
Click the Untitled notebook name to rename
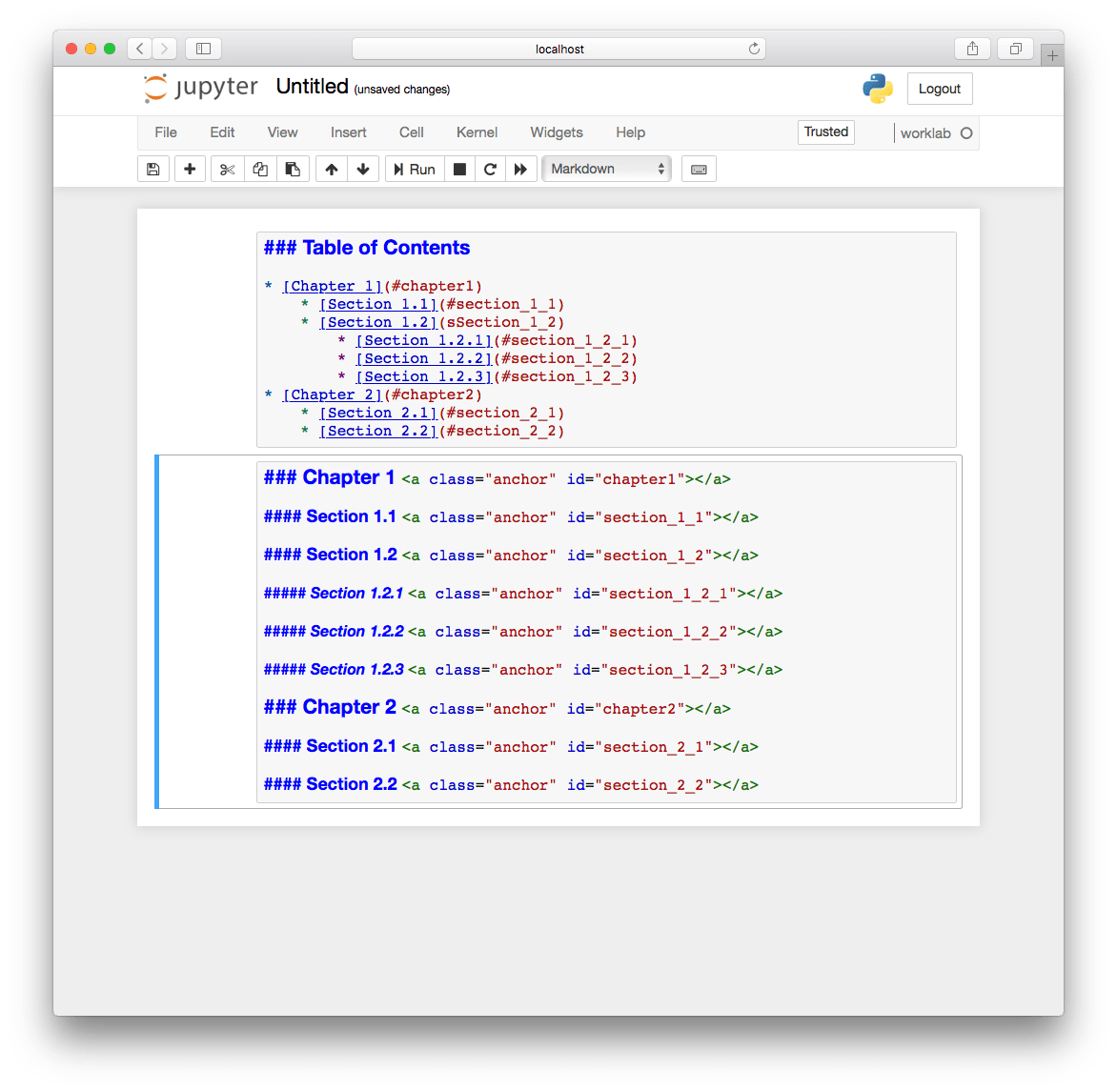click(313, 86)
